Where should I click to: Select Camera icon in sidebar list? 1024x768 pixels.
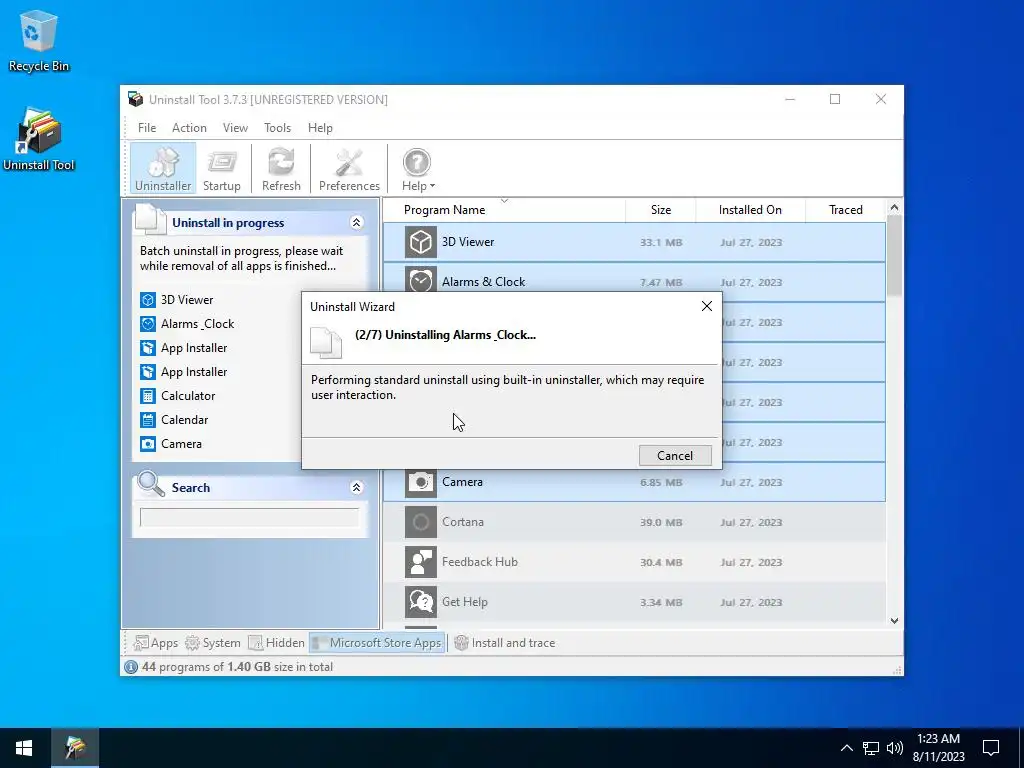point(148,444)
